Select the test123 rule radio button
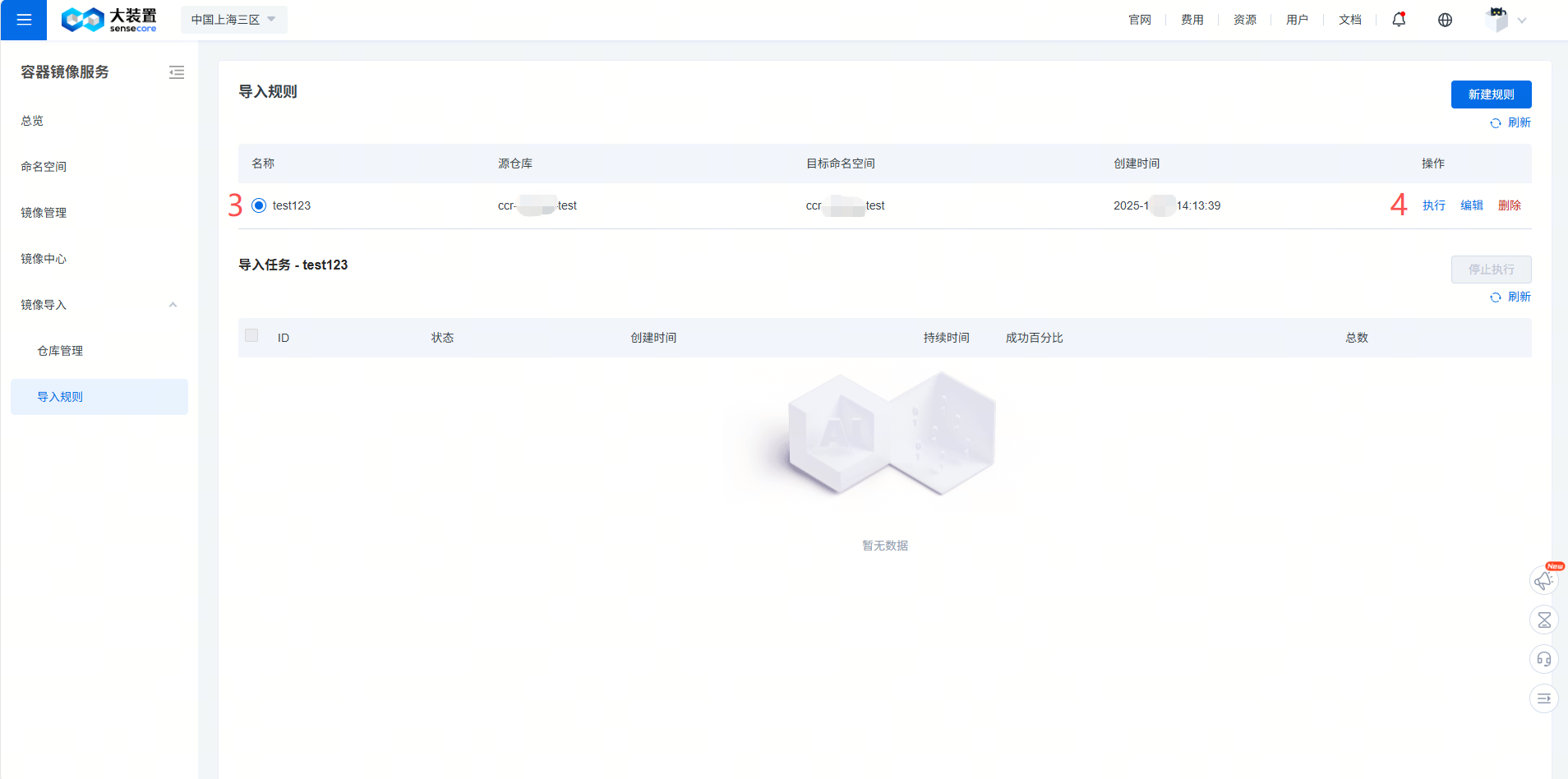This screenshot has height=779, width=1568. point(258,205)
